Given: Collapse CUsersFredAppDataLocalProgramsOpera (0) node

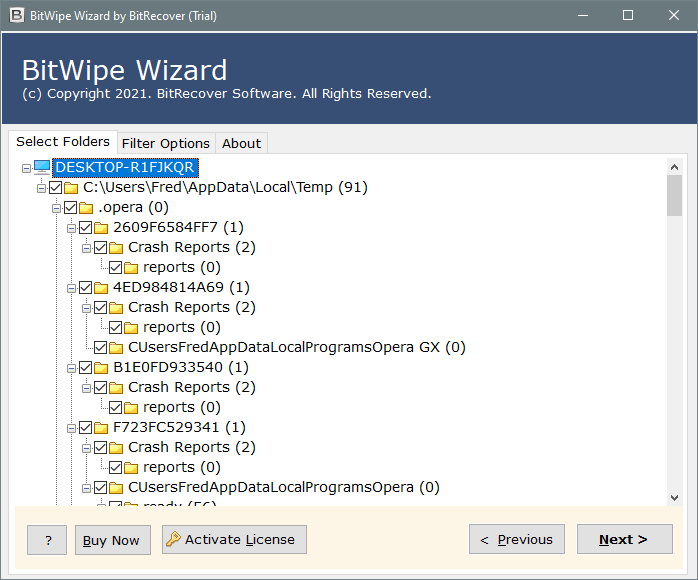Looking at the screenshot, I should click(86, 488).
